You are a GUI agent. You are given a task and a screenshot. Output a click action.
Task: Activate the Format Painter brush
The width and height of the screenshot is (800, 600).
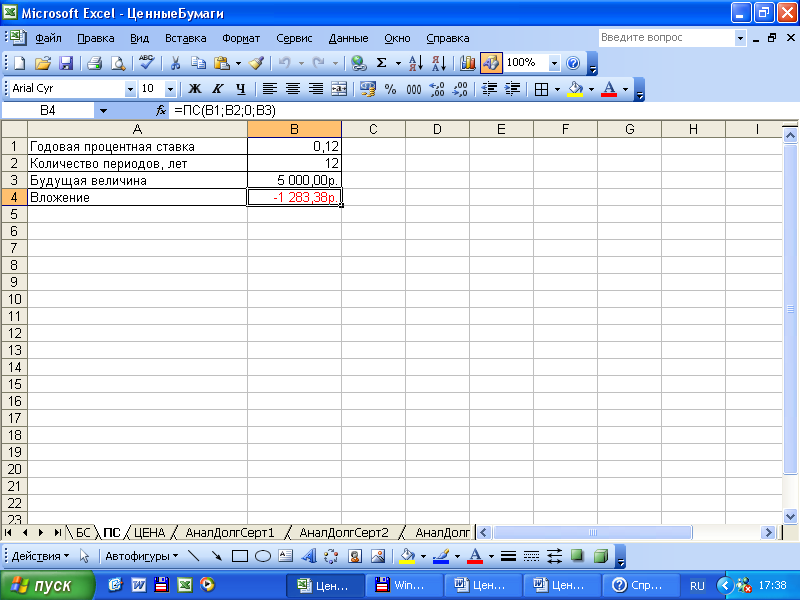256,63
